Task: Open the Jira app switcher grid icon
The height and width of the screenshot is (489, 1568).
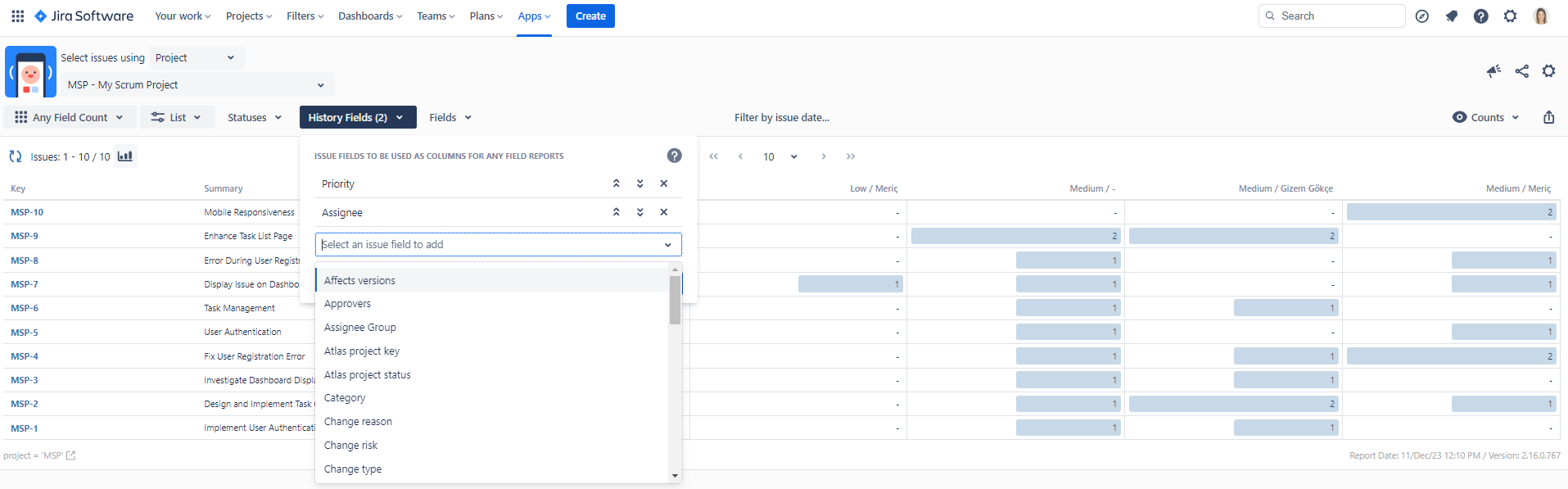Action: 17,16
